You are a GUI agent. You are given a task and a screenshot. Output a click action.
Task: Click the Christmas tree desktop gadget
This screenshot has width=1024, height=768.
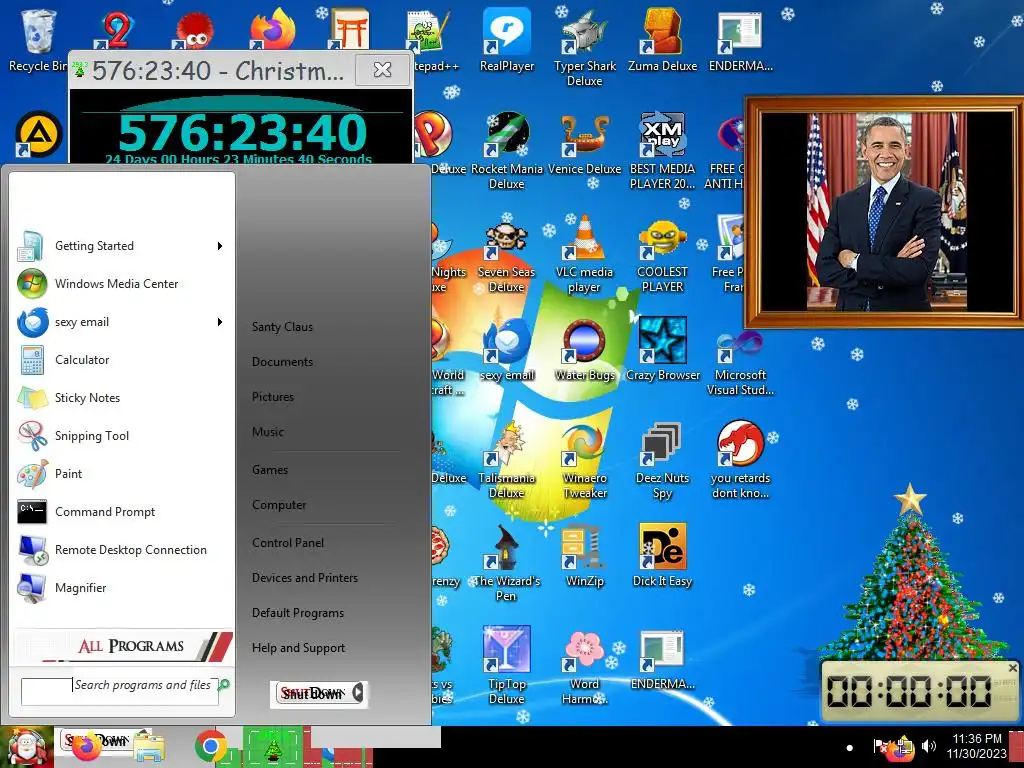click(x=912, y=575)
